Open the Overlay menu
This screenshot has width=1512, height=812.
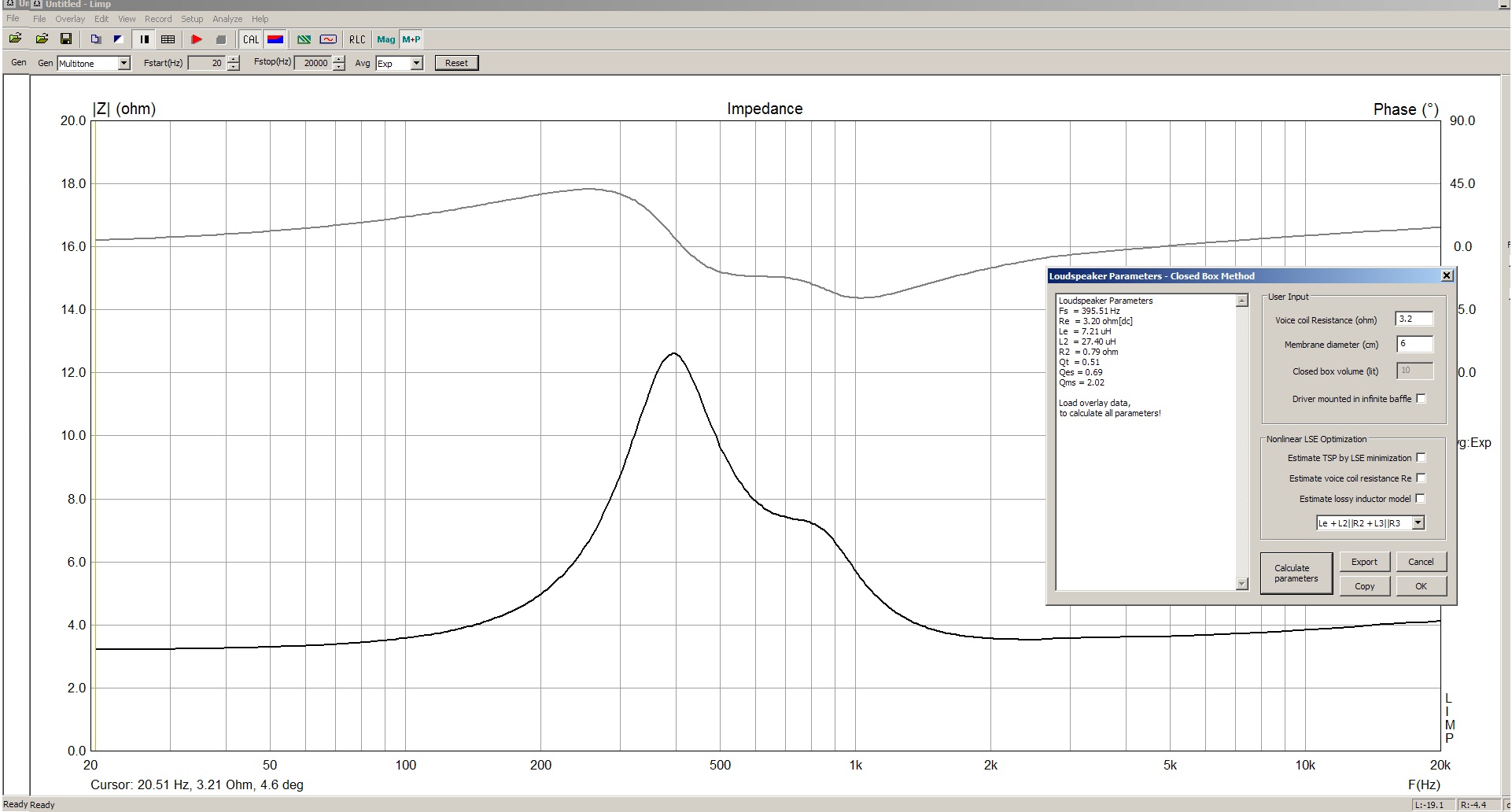[70, 19]
